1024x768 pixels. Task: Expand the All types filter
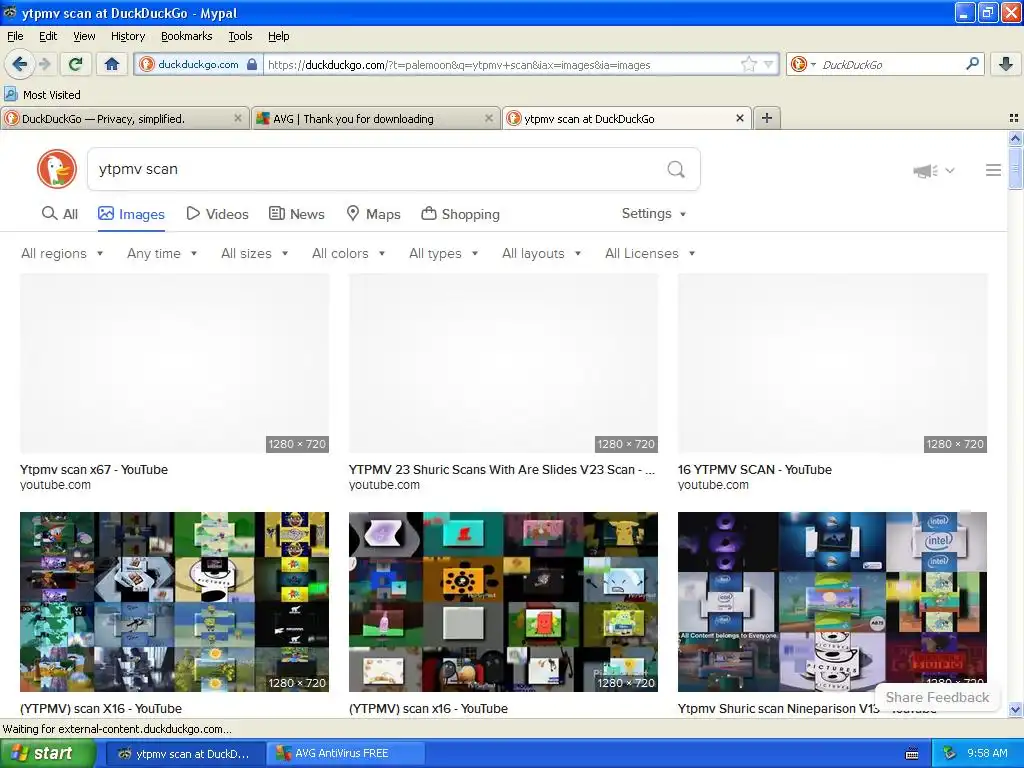point(443,253)
